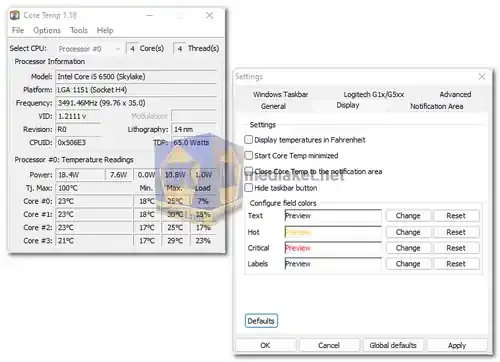Click Cancel in the Settings dialog

(329, 345)
